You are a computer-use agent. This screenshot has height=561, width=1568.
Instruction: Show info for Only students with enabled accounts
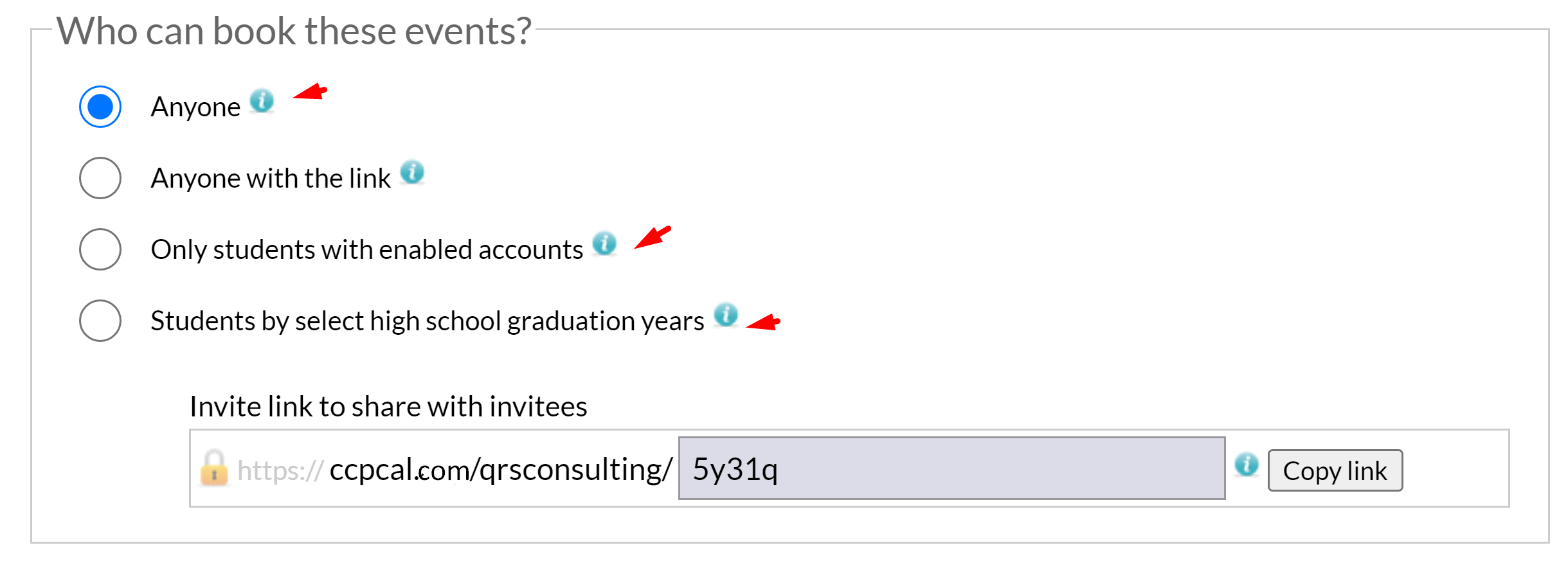click(604, 244)
